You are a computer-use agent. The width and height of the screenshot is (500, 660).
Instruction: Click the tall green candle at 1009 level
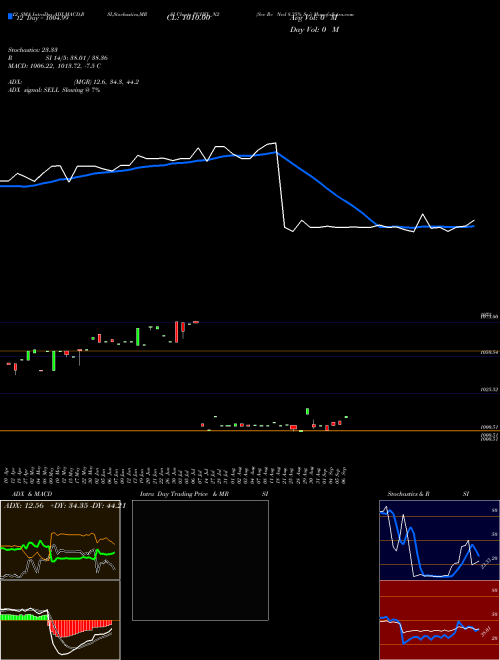point(308,411)
